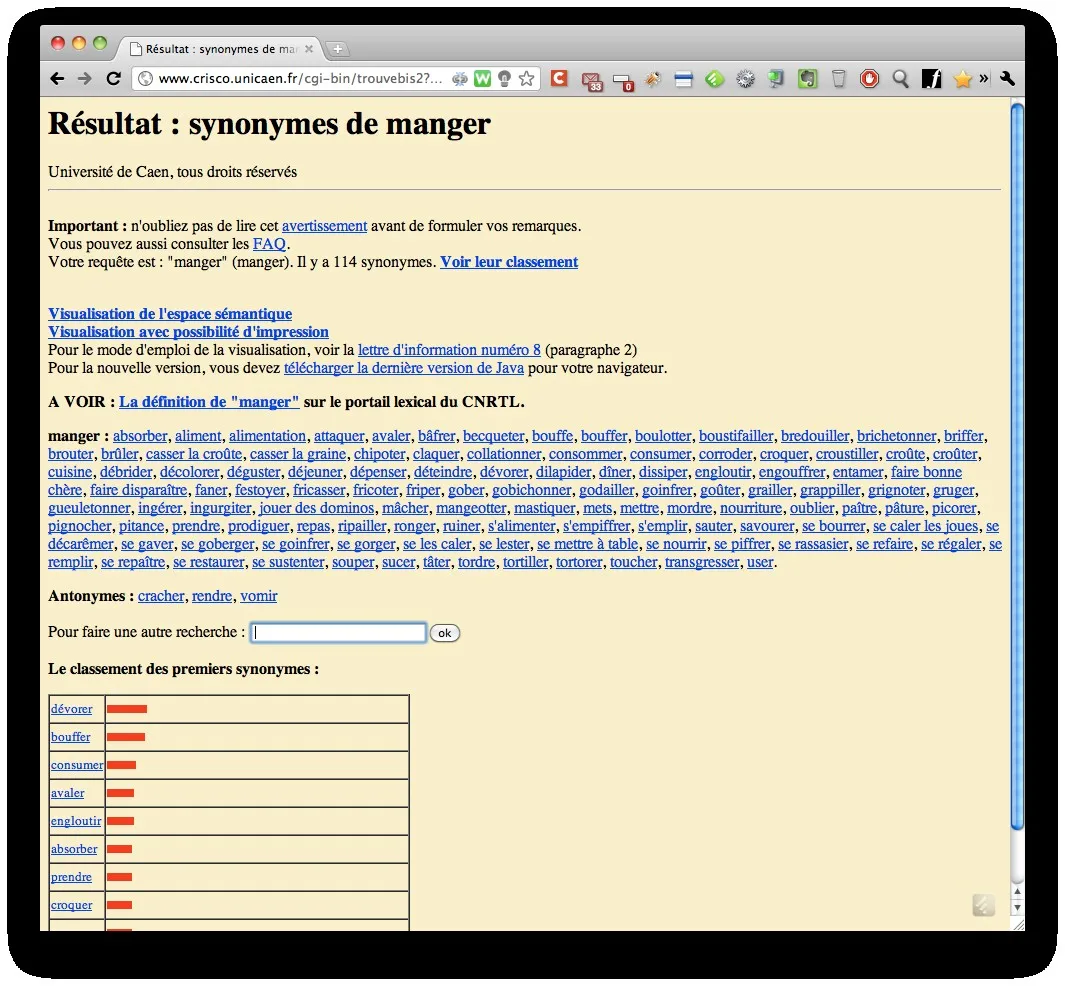Click the synonym 'grignoter'

click(897, 490)
